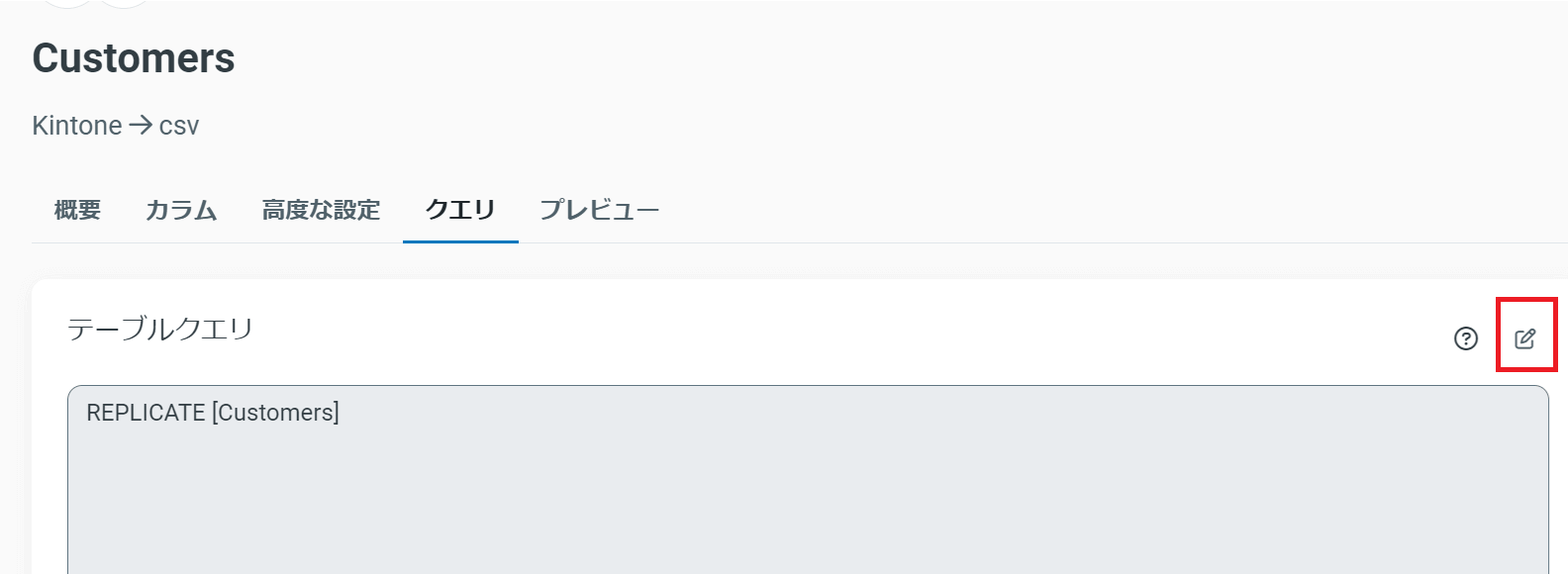This screenshot has height=574, width=1568.
Task: Click the blue underline beneath クエリ
Action: (460, 241)
